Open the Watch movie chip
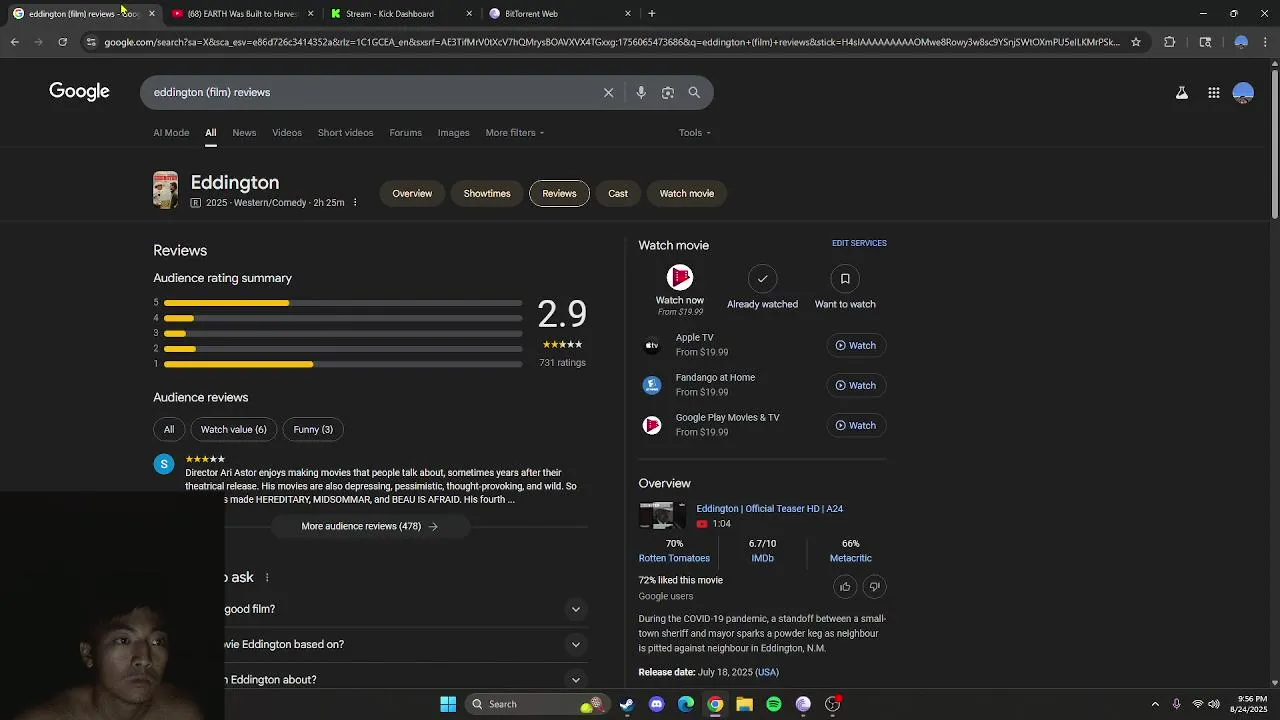Viewport: 1280px width, 720px height. pos(687,194)
